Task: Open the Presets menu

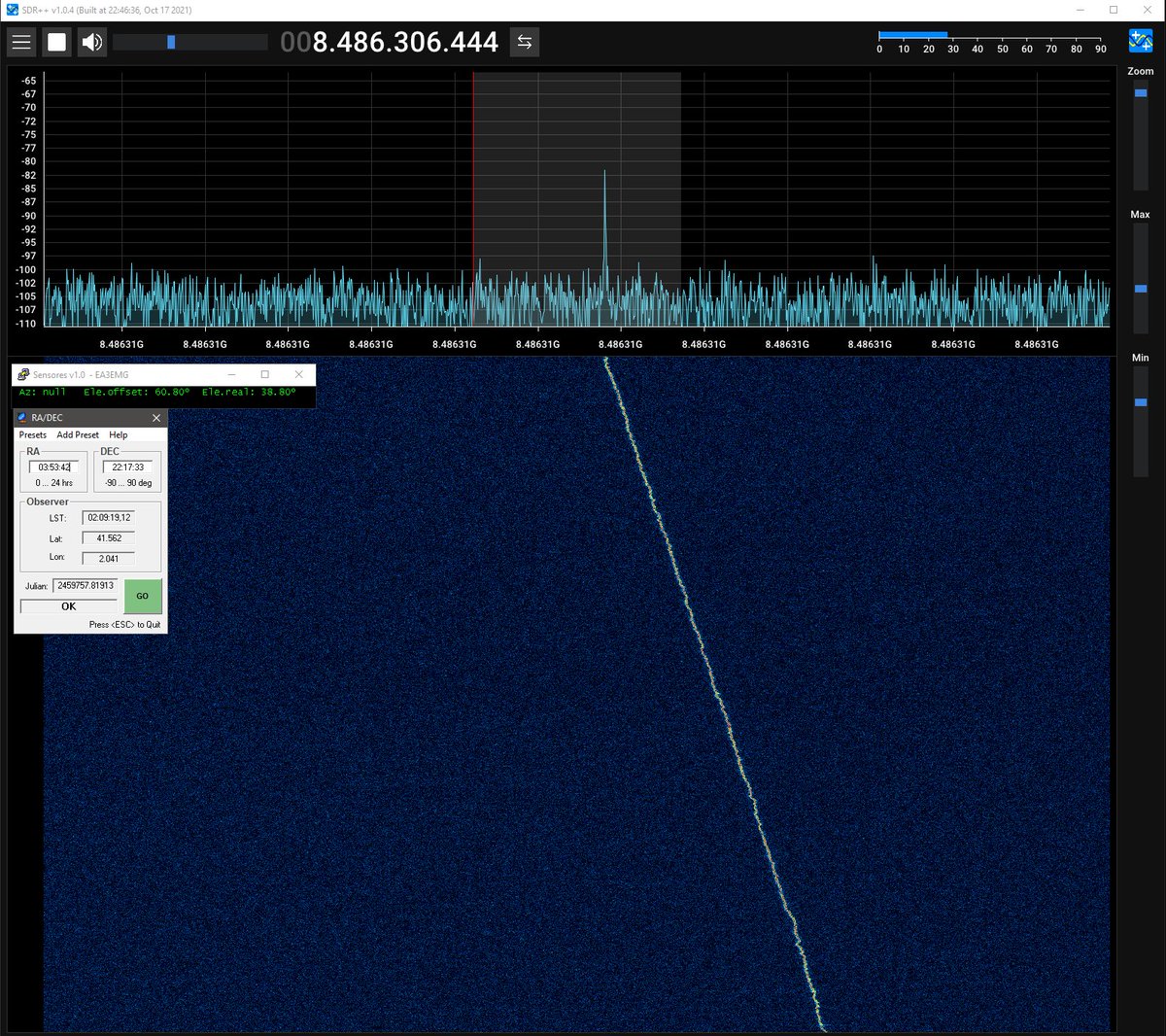Action: click(x=32, y=434)
